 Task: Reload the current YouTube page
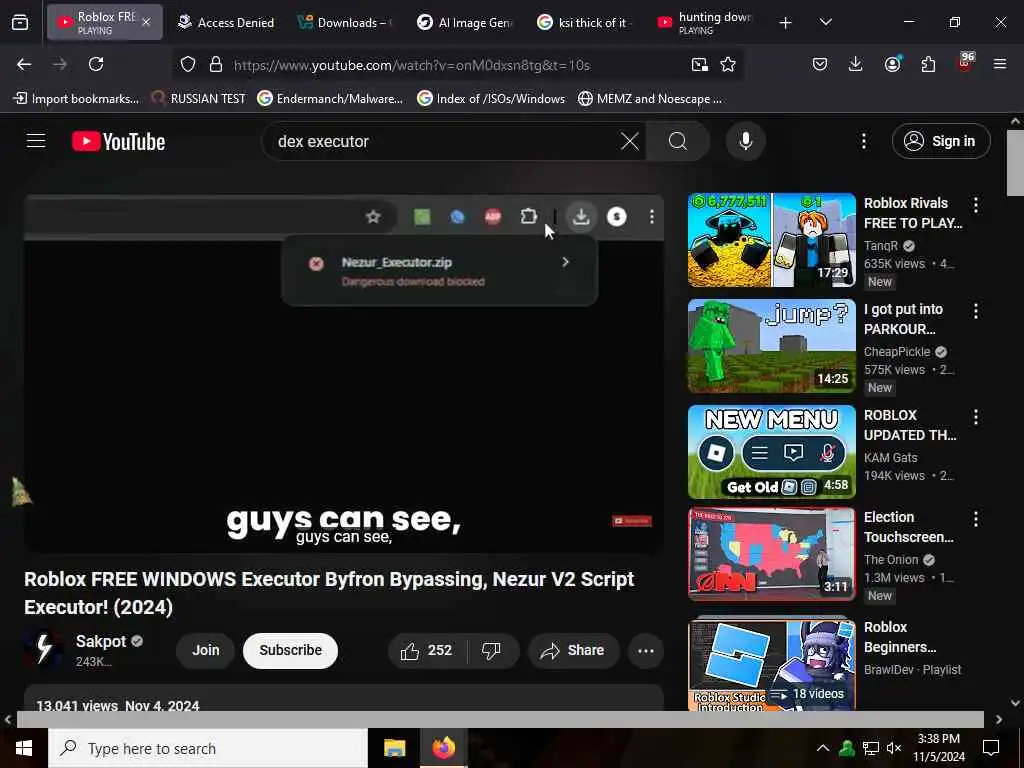96,64
